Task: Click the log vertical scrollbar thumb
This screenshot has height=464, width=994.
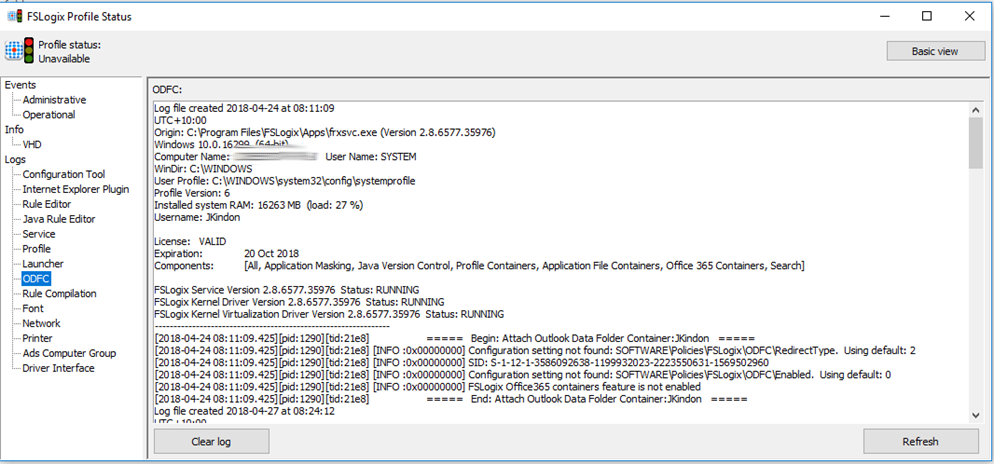Action: point(976,143)
